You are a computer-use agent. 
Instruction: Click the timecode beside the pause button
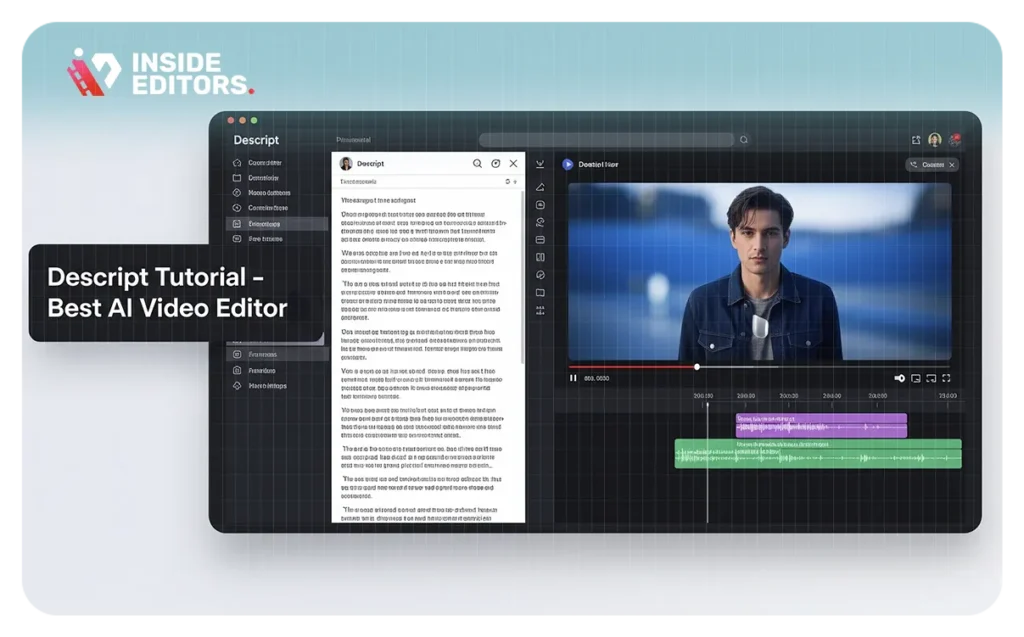[x=596, y=378]
